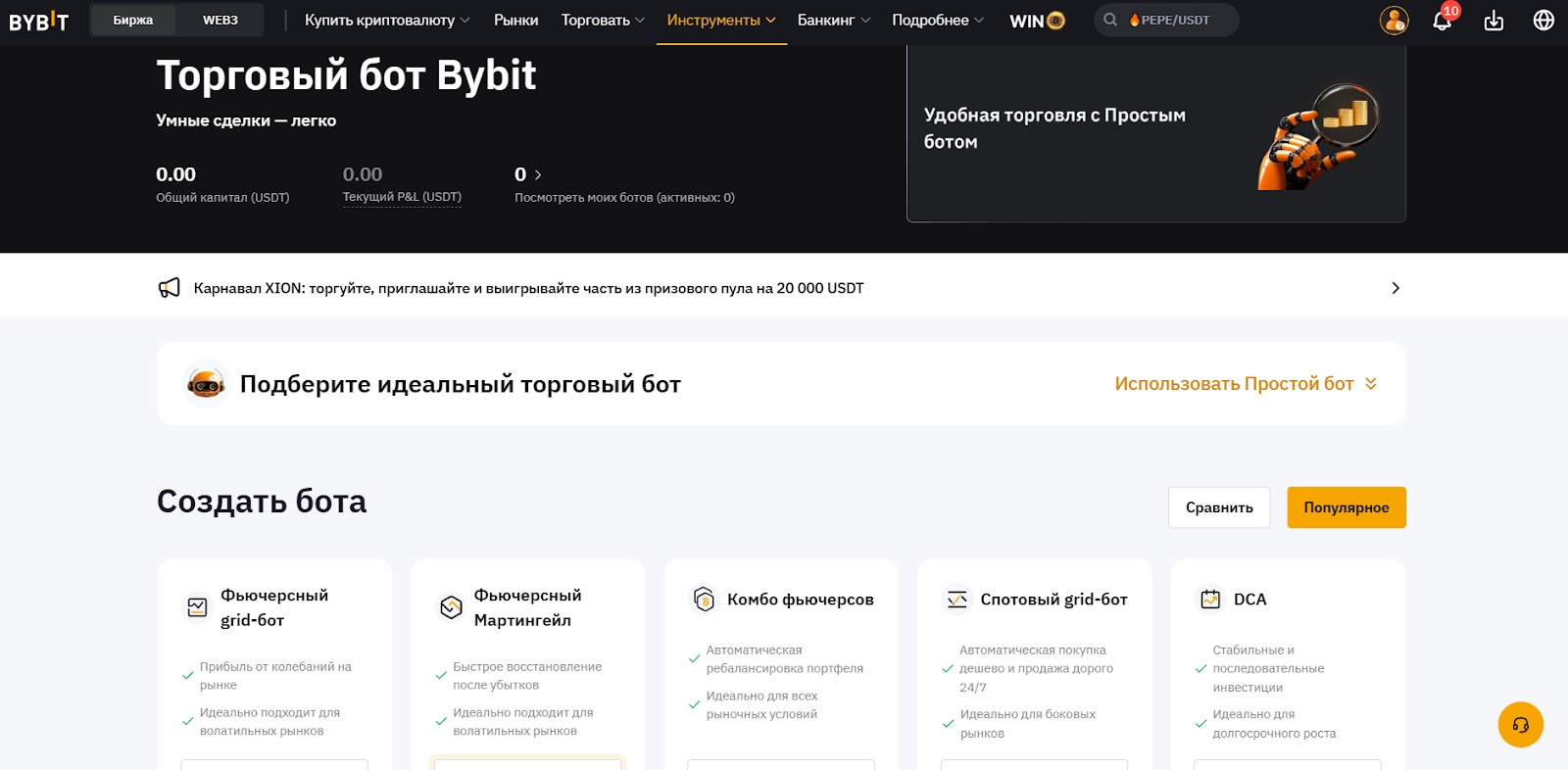Screen dimensions: 1568x770
Task: Switch to the WEB3 tab
Action: tap(220, 20)
